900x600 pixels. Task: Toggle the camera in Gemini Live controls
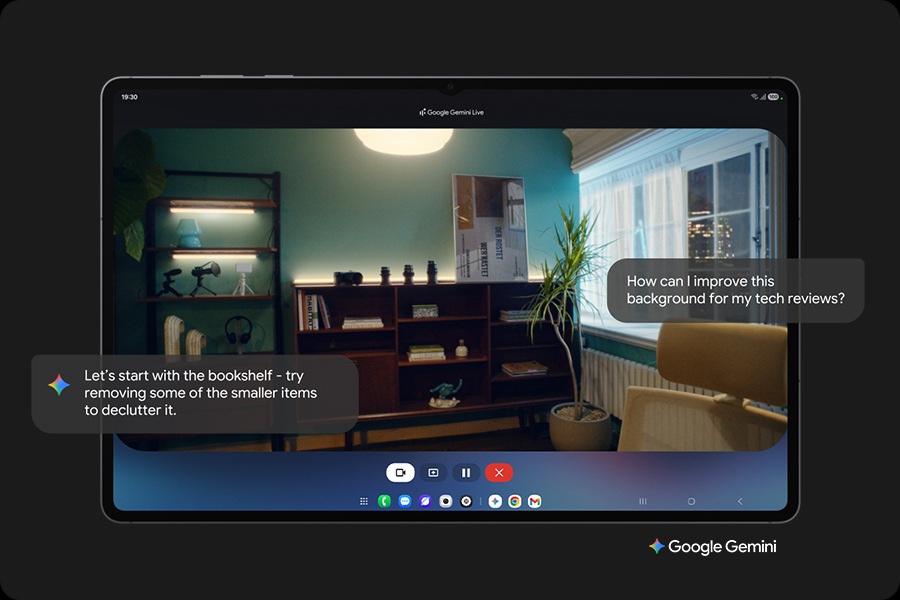(400, 473)
